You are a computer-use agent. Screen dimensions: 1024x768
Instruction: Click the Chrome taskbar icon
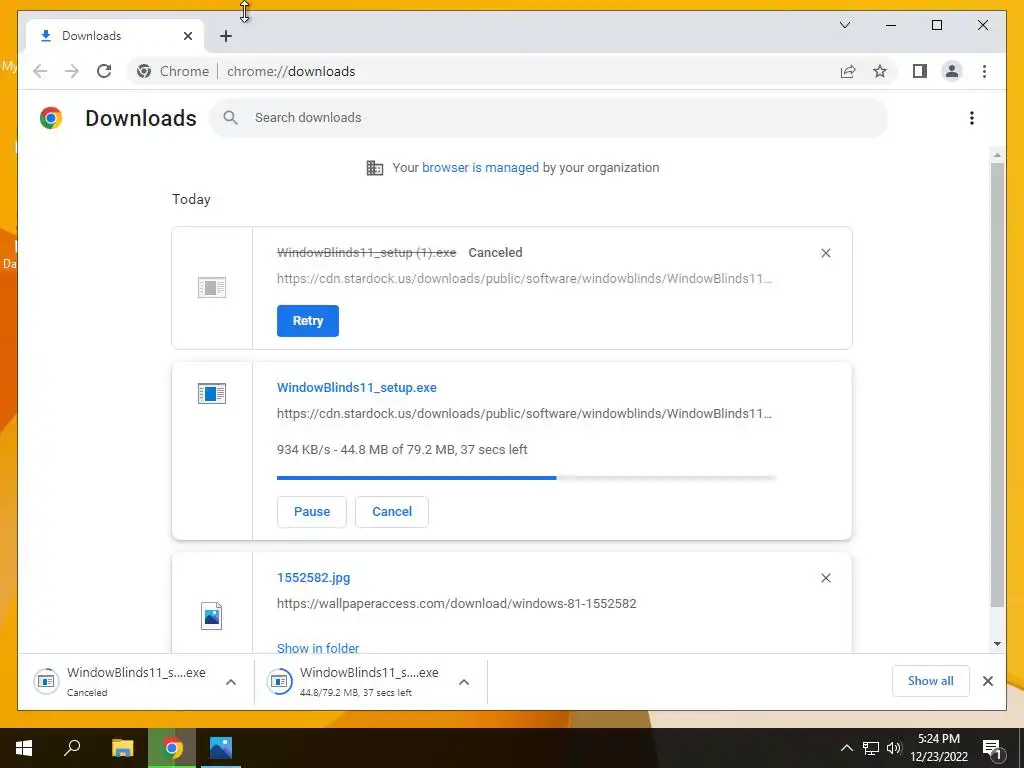point(172,748)
